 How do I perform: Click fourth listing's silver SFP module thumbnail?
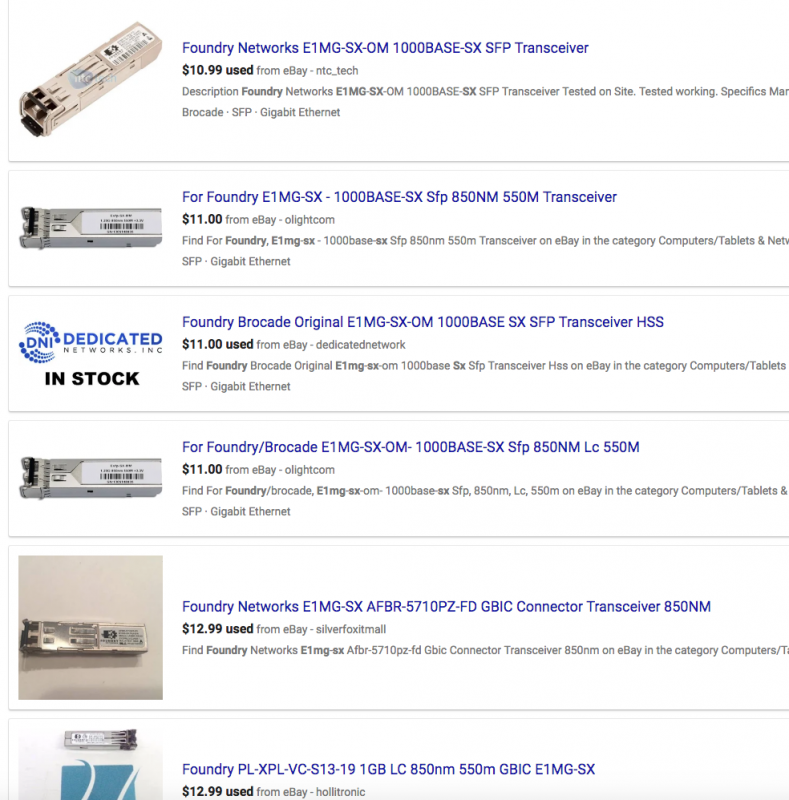coord(91,478)
